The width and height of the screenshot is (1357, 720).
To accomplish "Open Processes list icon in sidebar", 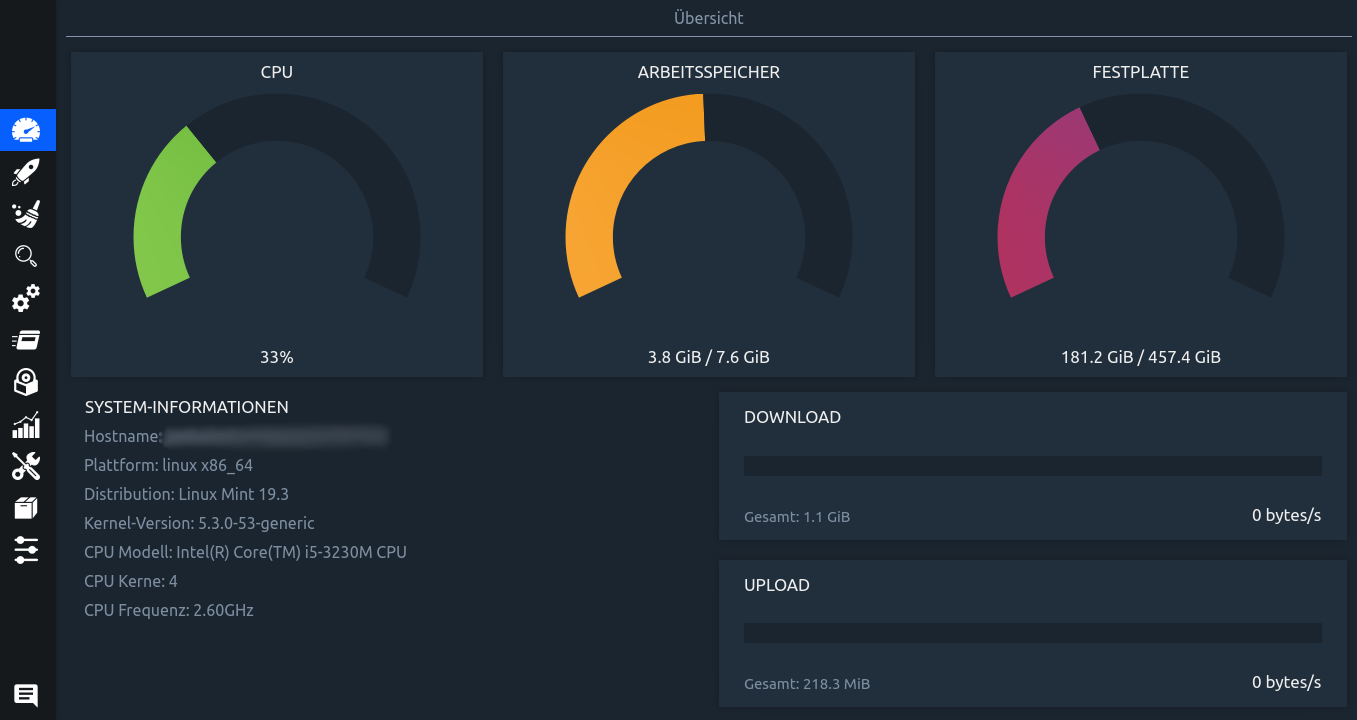I will pos(27,340).
